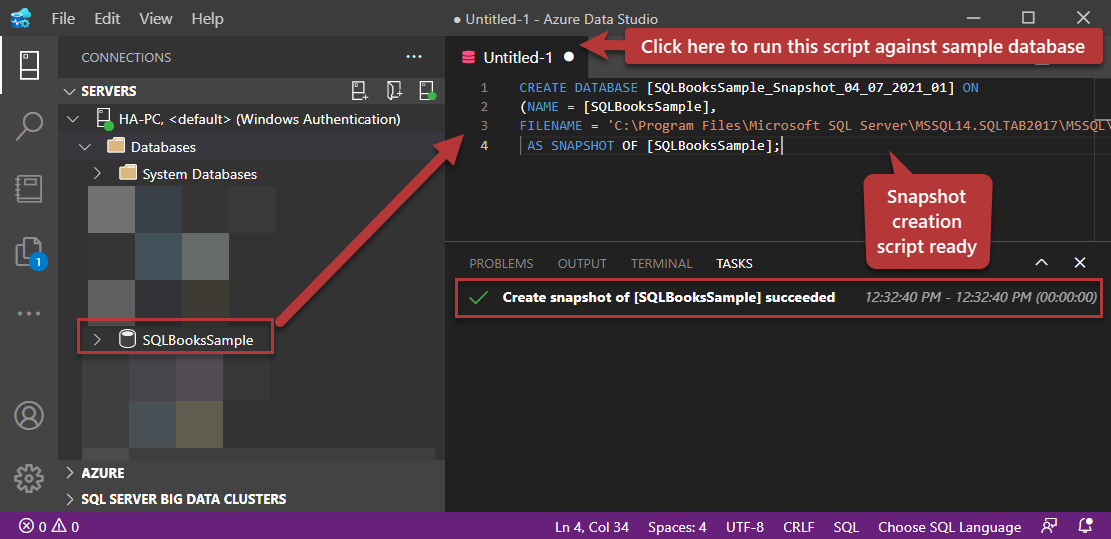Image resolution: width=1111 pixels, height=539 pixels.
Task: Click the task time 12:32:40 PM text
Action: (981, 297)
